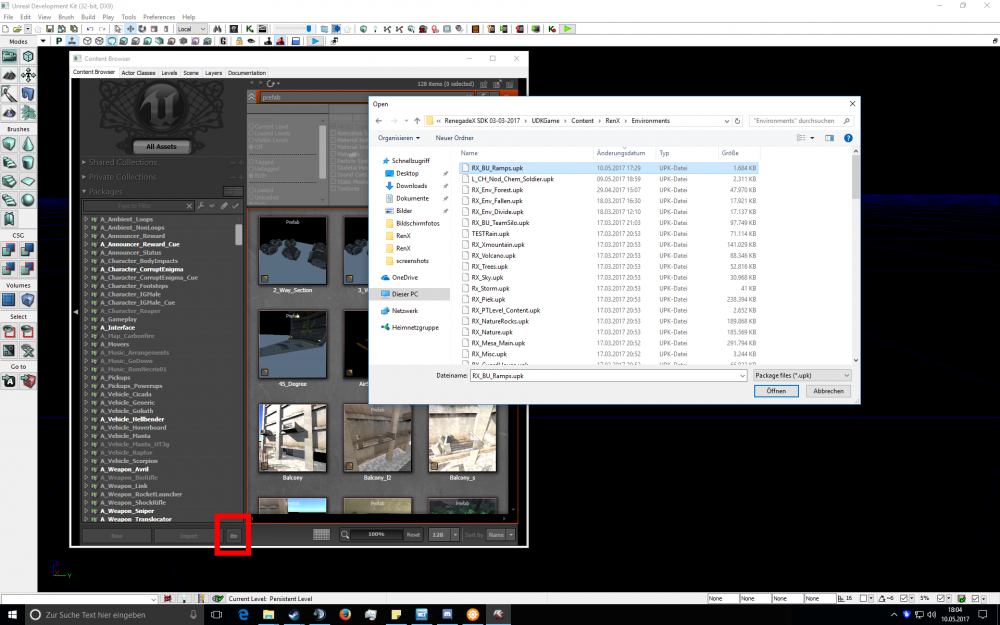Click the G game view toolbar icon
Screen dimensions: 1000x625
[x=223, y=41]
